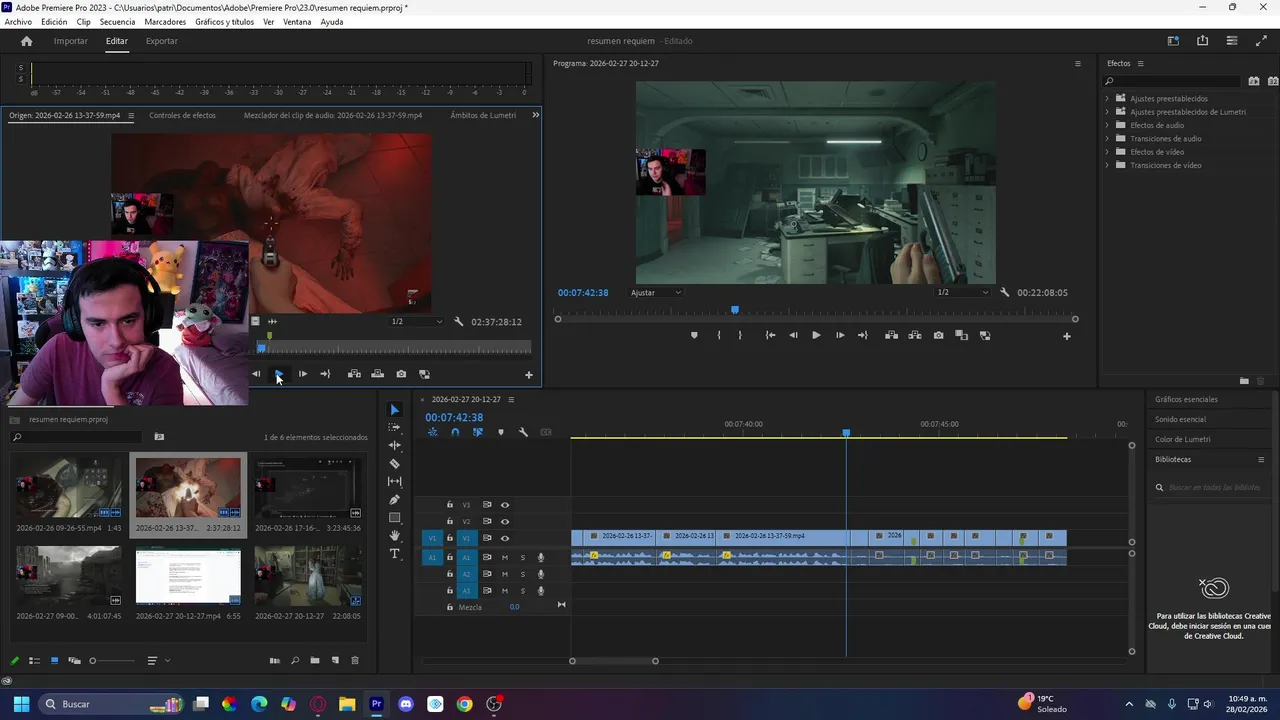Screen dimensions: 1280x720
Task: Toggle V3 track output eye icon
Action: [505, 505]
